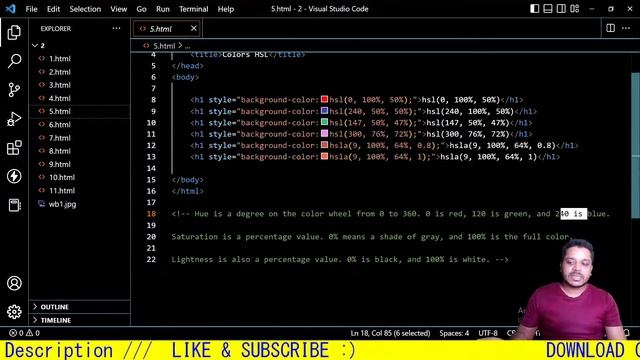Open the Edit menu
Viewport: 640px width, 360px height.
(53, 9)
